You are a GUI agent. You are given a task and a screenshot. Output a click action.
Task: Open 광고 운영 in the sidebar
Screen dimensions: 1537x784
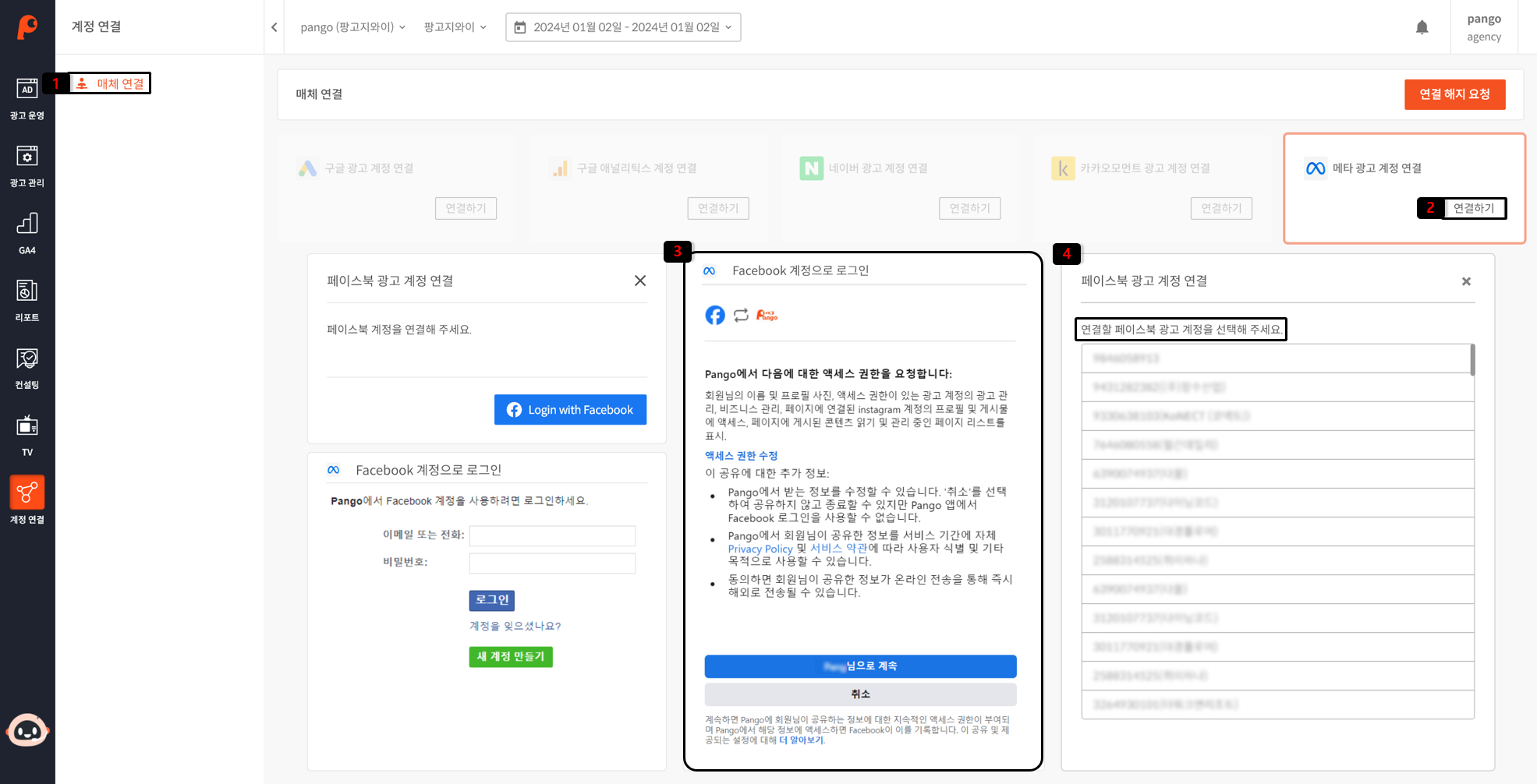pos(27,99)
